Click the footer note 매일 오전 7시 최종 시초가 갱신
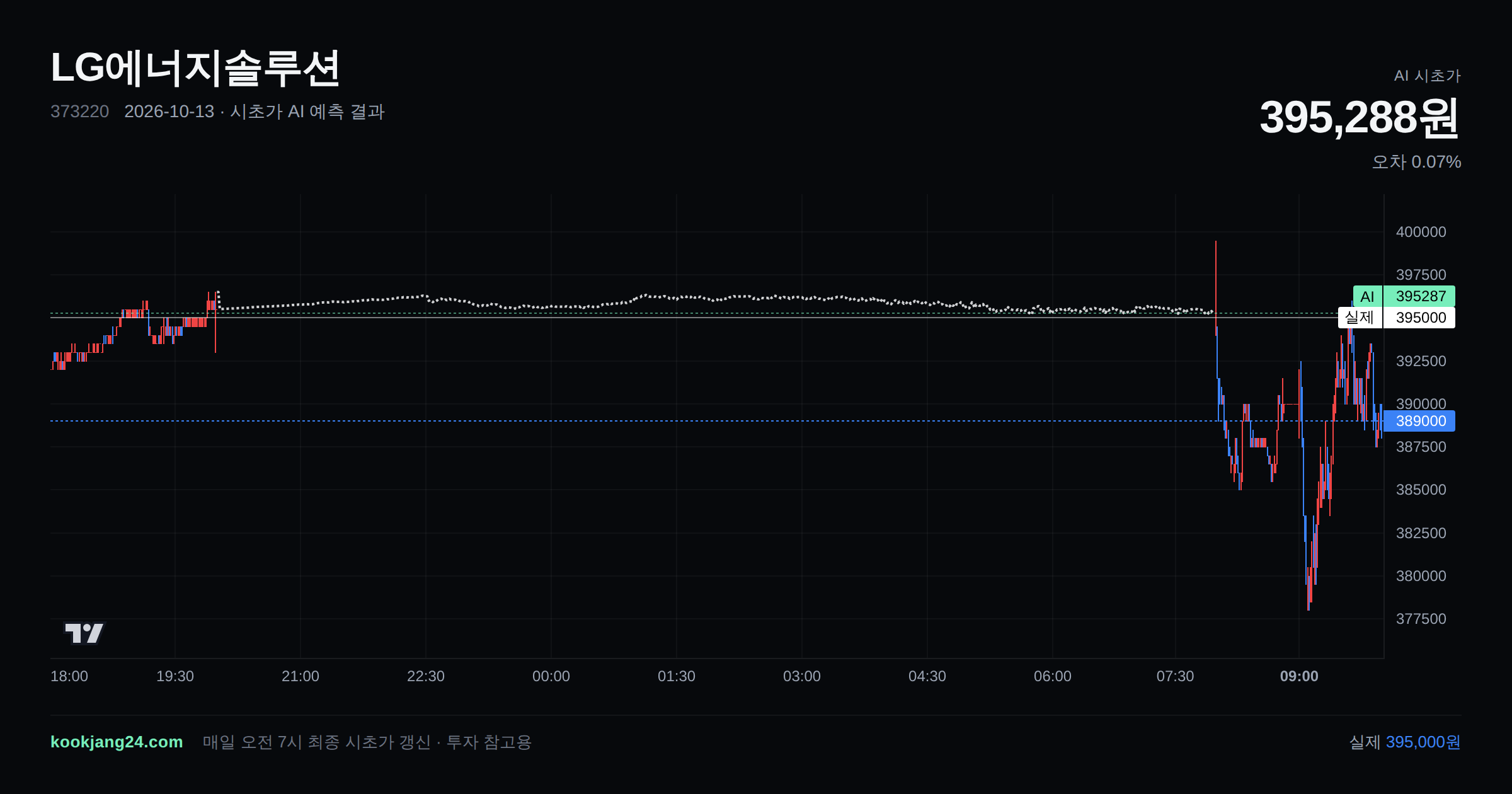1512x794 pixels. 317,742
